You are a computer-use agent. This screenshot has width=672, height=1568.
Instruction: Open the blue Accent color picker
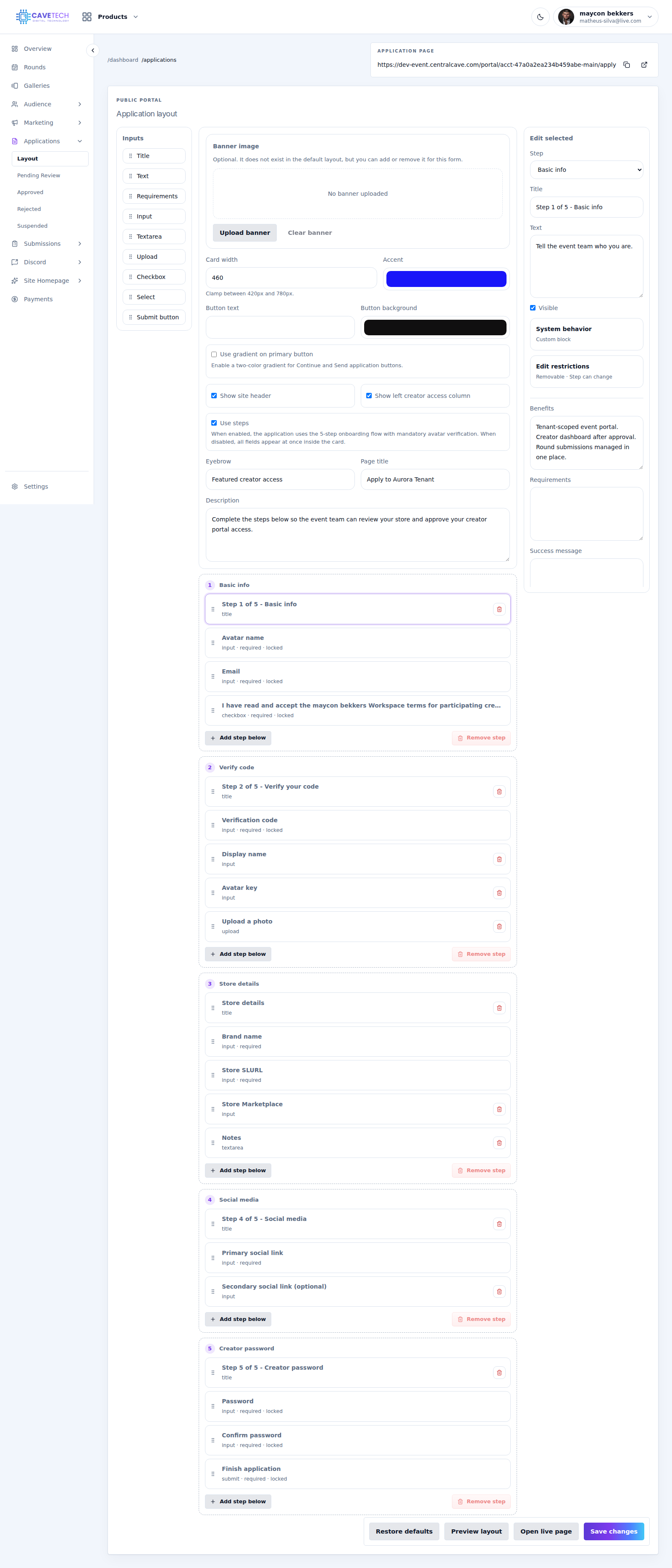(x=446, y=279)
